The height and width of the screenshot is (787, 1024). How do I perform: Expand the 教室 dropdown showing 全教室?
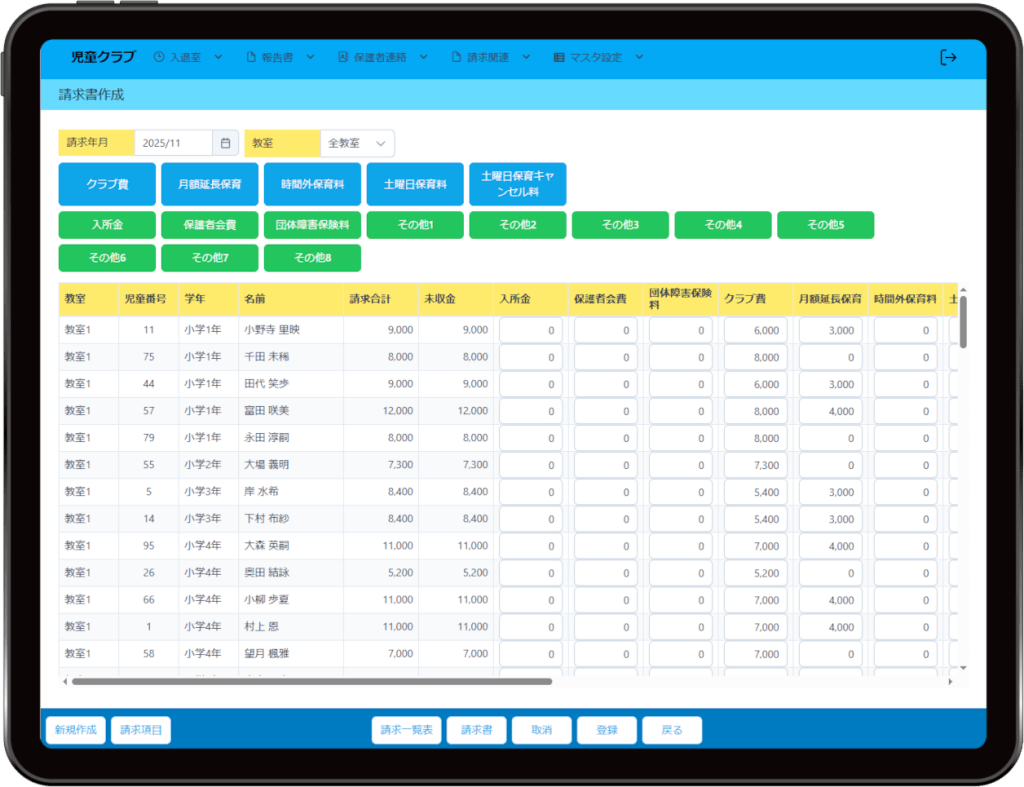357,143
